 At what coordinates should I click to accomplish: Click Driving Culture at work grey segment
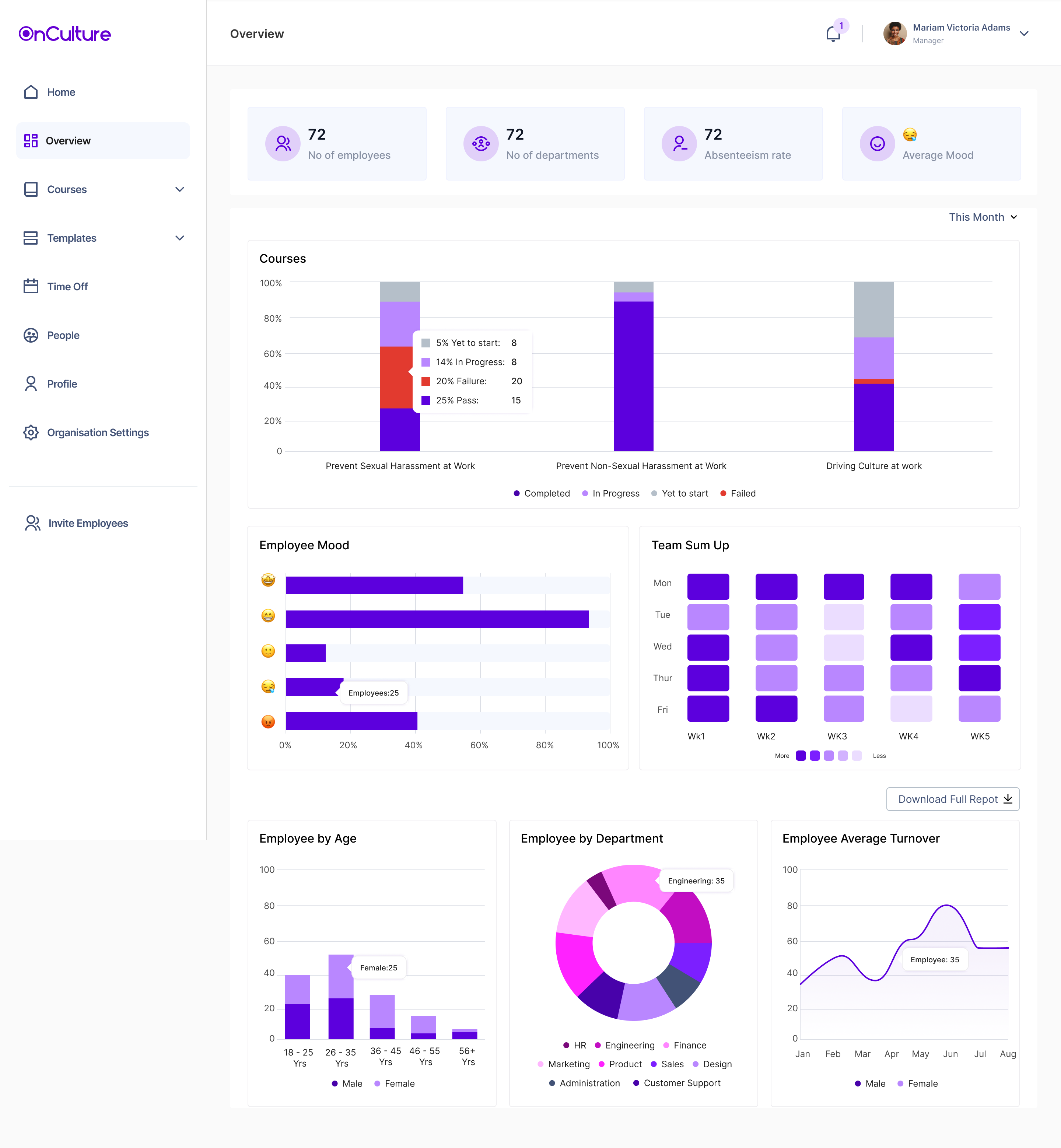(x=873, y=309)
